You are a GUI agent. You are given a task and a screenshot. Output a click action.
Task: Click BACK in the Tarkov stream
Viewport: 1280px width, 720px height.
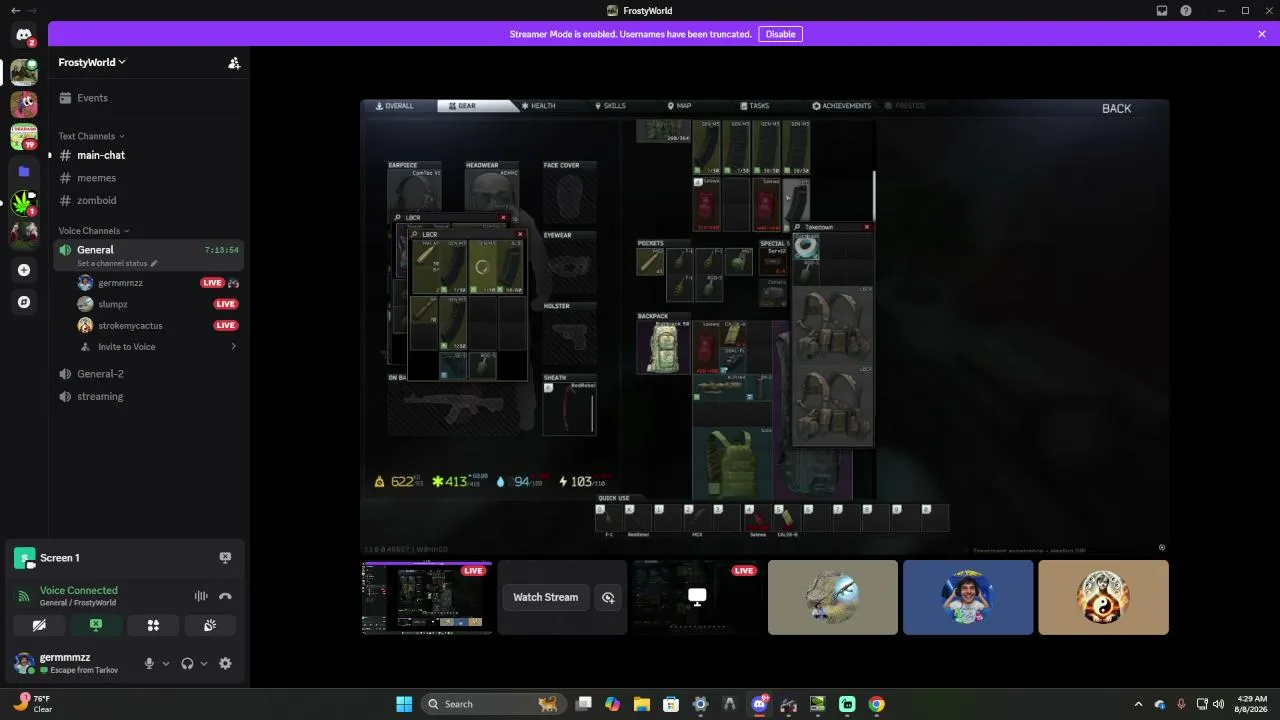pyautogui.click(x=1116, y=108)
